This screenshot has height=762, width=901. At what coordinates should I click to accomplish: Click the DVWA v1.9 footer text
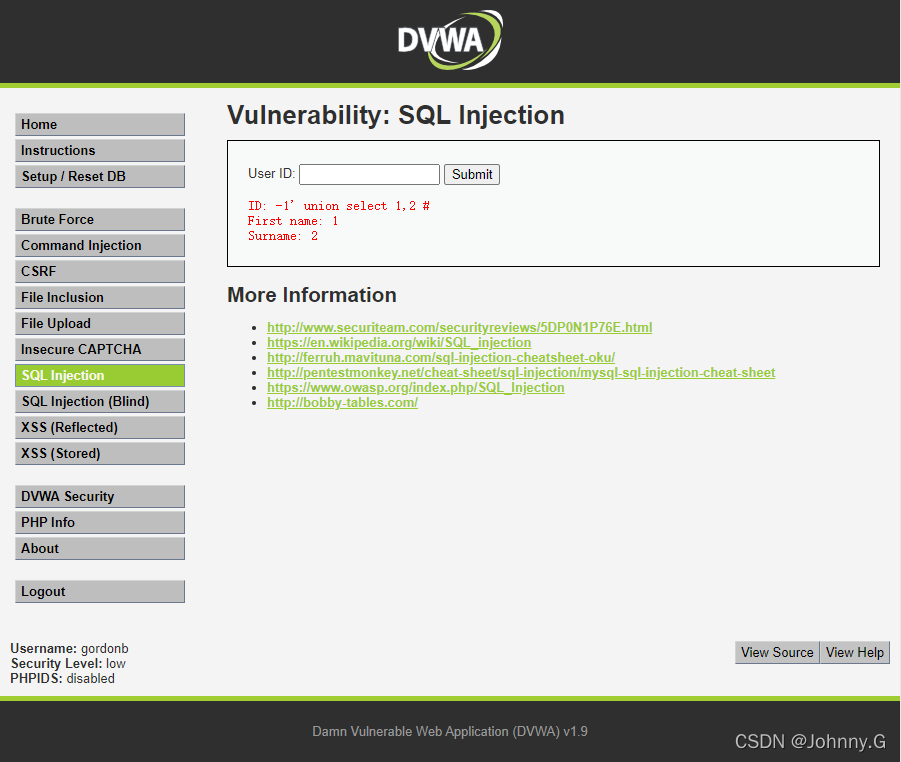click(x=450, y=732)
